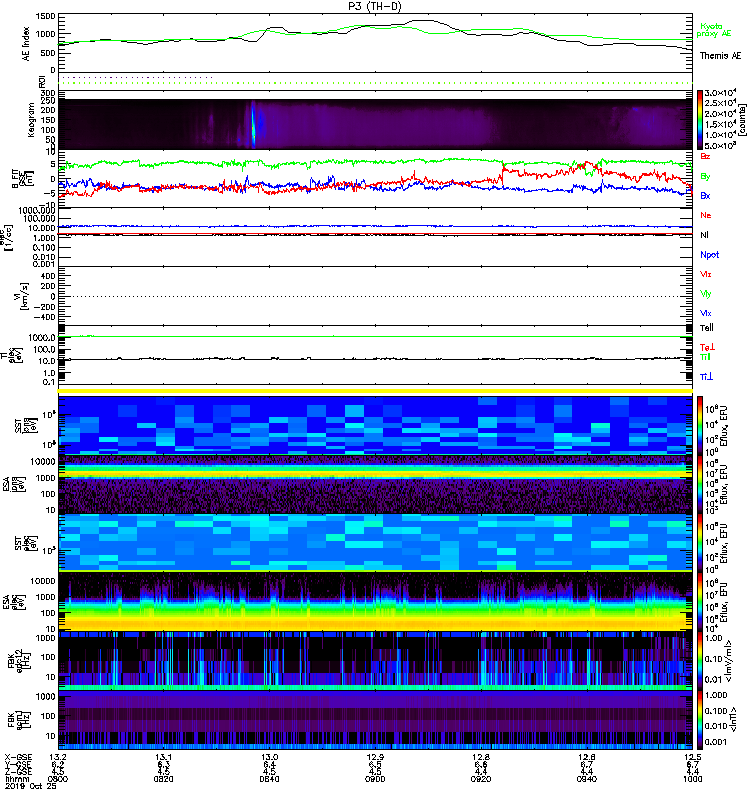This screenshot has width=750, height=800.
Task: Click the AE Index axis label
Action: click(x=26, y=44)
